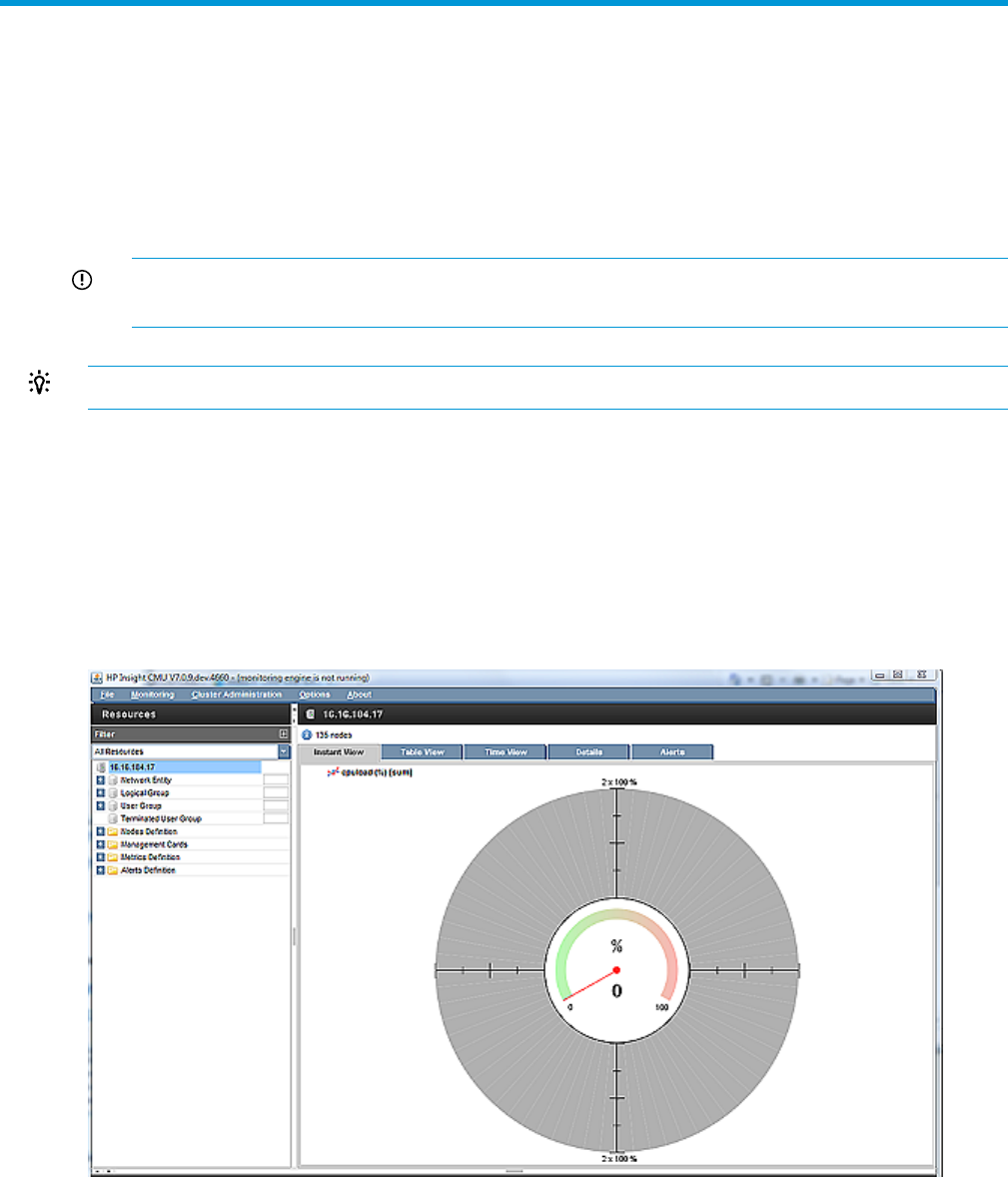Click the Nodes Definition folder icon
The width and height of the screenshot is (1008, 1177).
(x=113, y=831)
